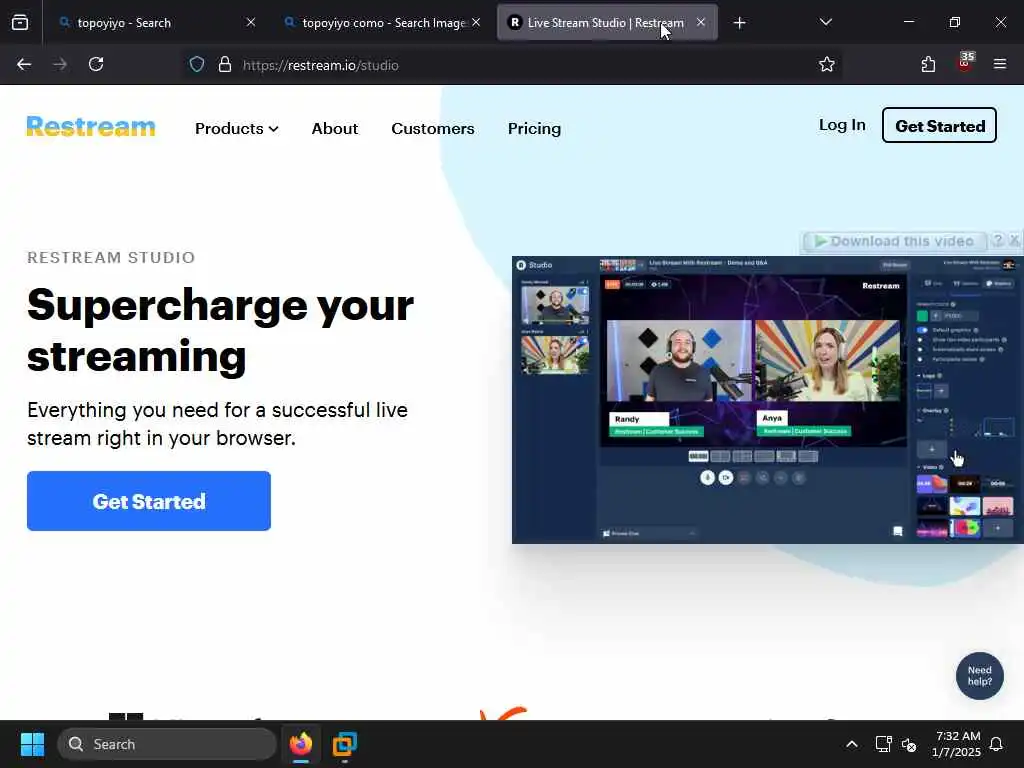Viewport: 1024px width, 768px height.
Task: Go to the Pricing page
Action: [x=534, y=129]
